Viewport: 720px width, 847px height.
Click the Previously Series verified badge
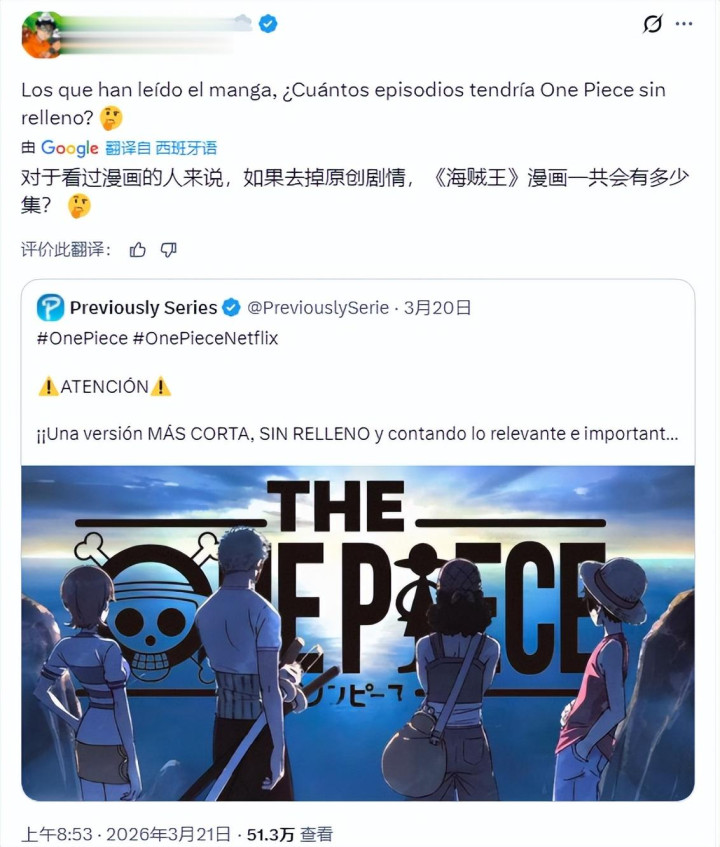(232, 307)
